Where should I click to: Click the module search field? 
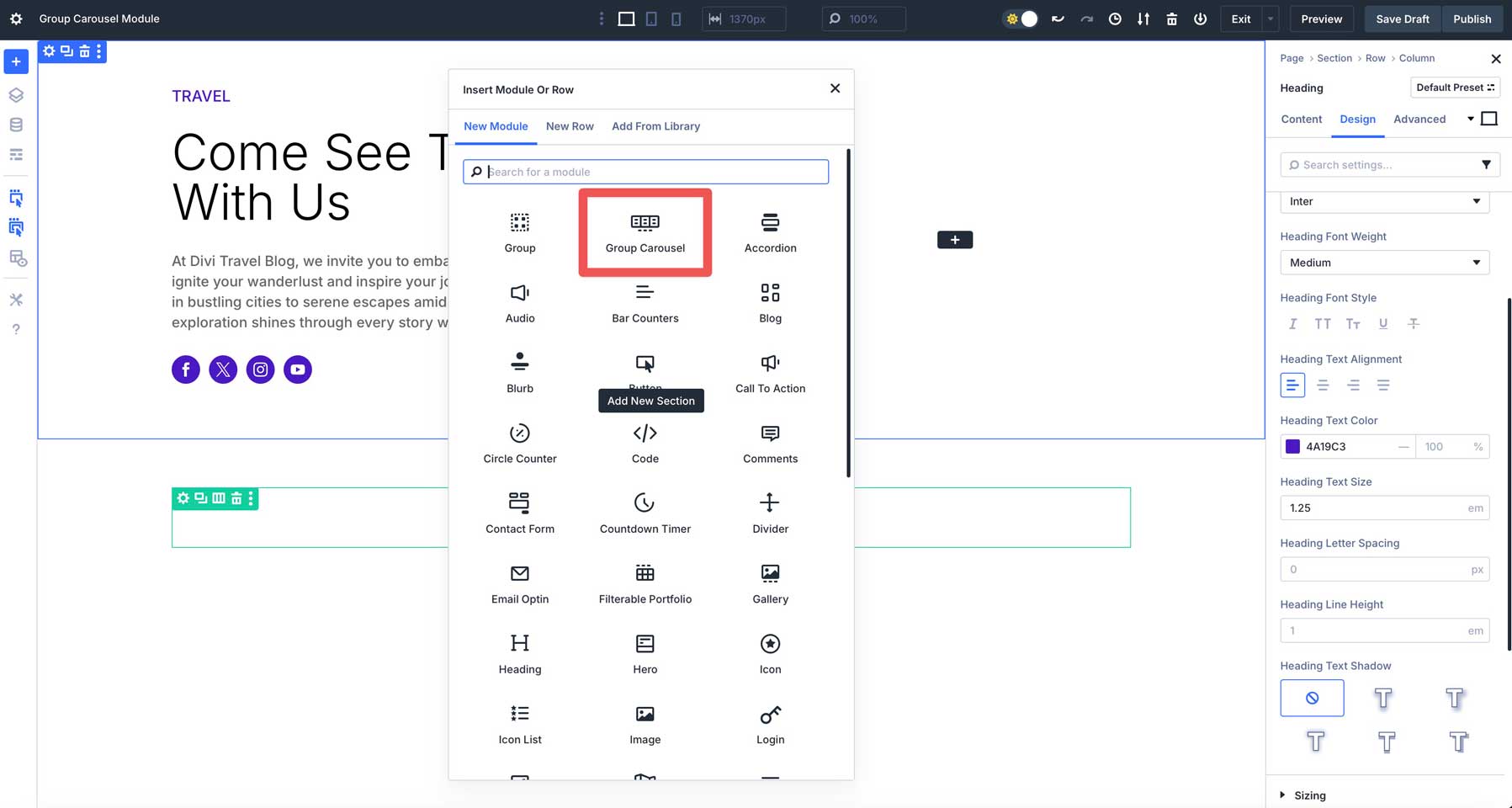pos(645,171)
